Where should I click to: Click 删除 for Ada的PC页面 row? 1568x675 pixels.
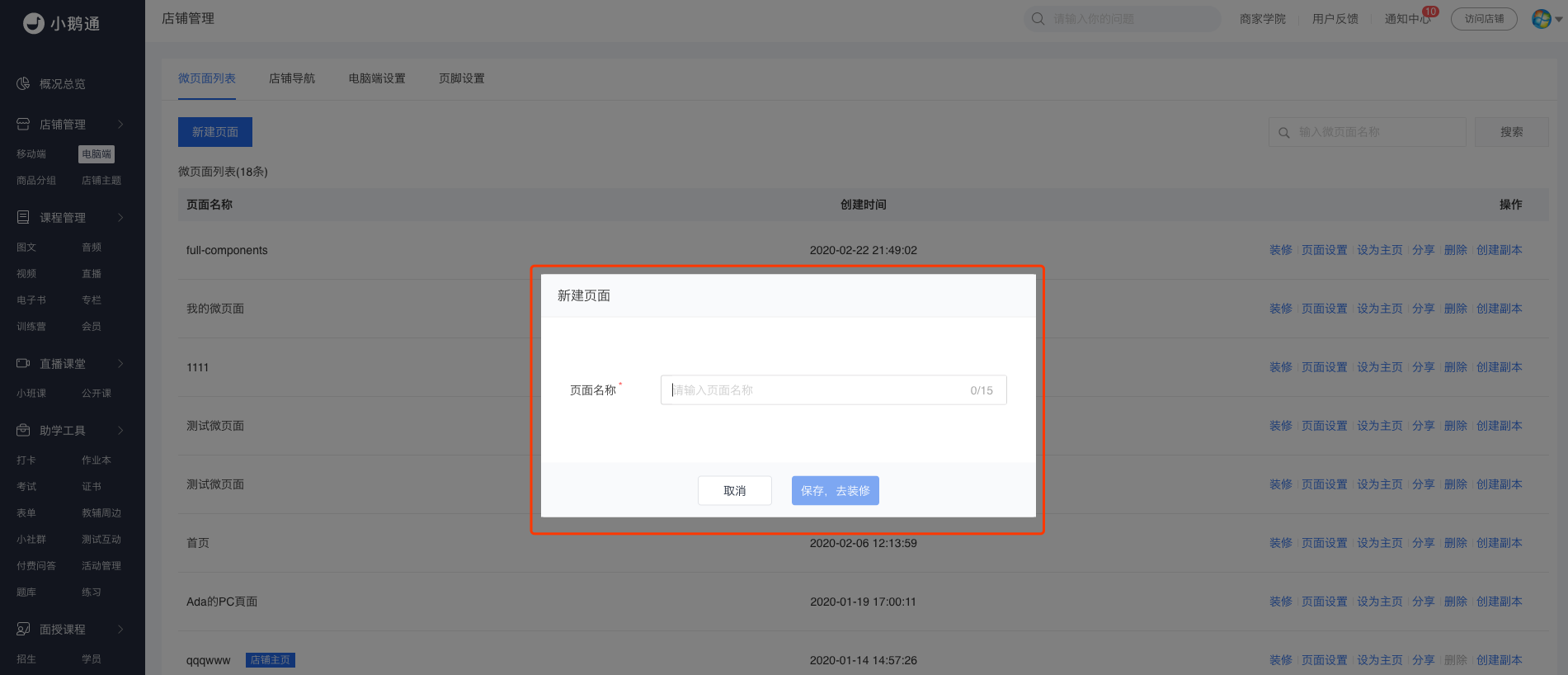(1456, 602)
